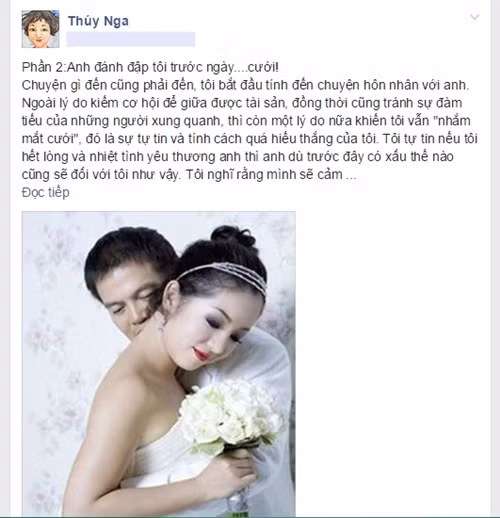Open the Thúy Nga profile name link
The image size is (500, 518).
point(98,21)
